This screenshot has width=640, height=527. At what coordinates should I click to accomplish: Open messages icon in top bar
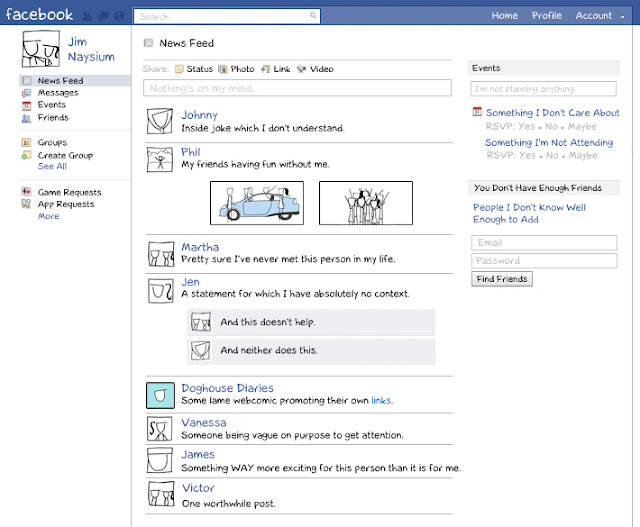pyautogui.click(x=104, y=16)
